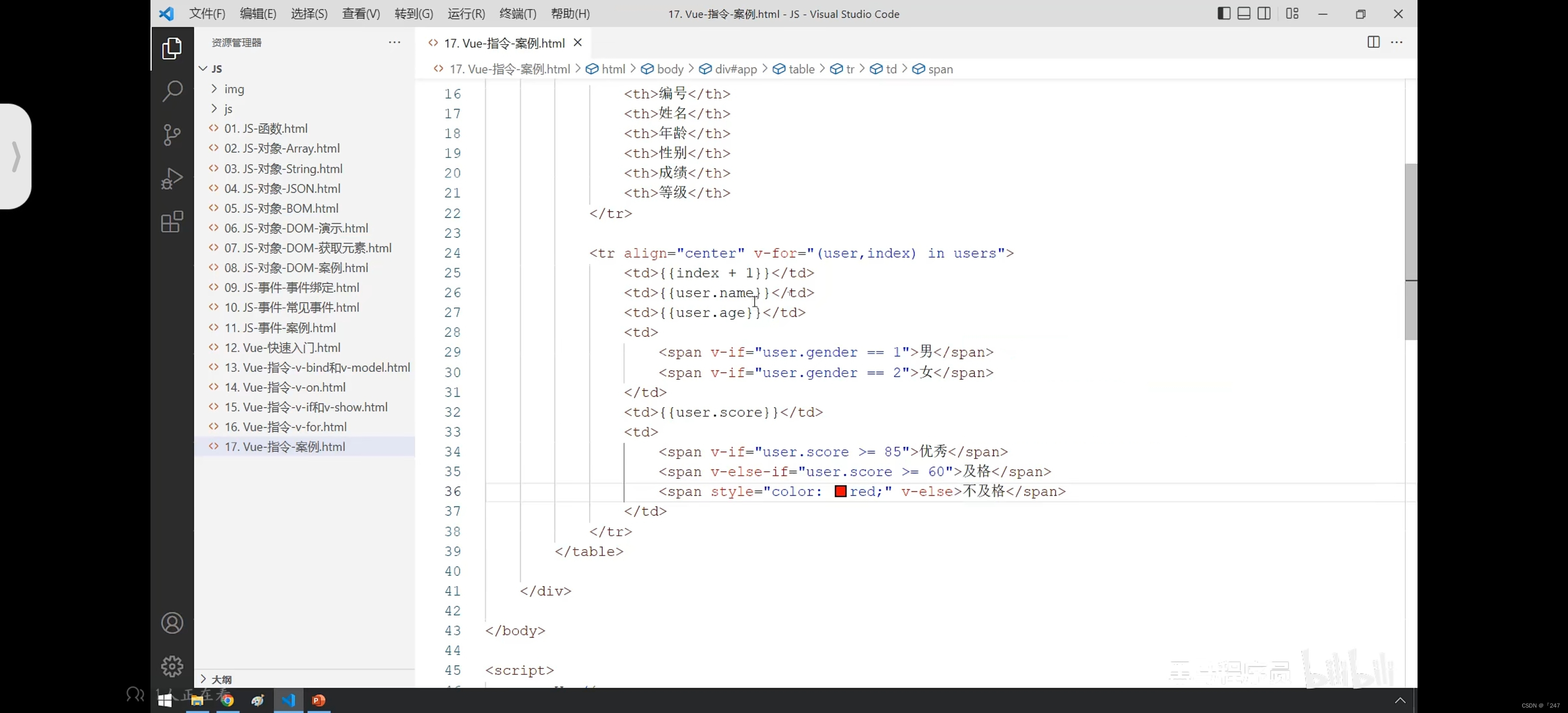Open the 帮助(H) menu

tap(570, 13)
